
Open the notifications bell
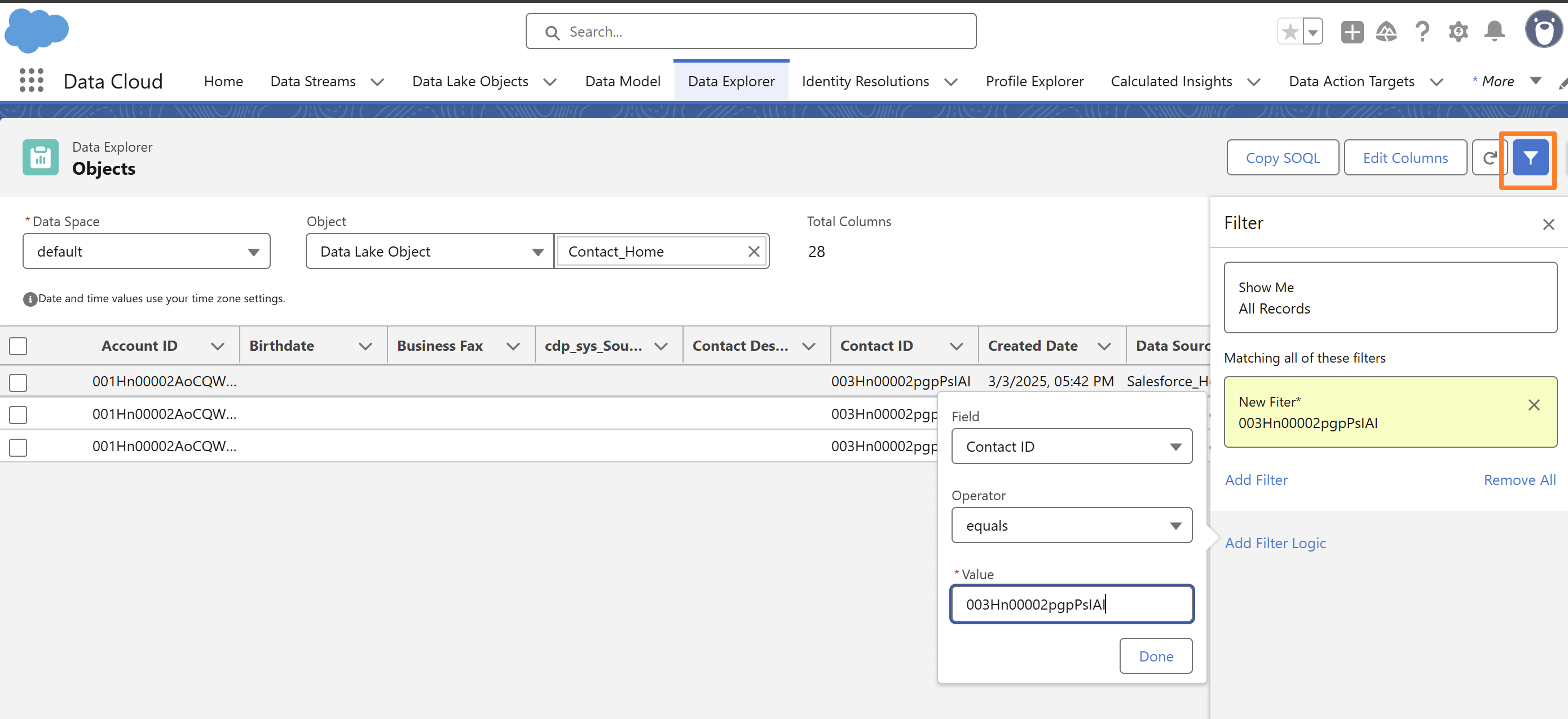point(1494,32)
